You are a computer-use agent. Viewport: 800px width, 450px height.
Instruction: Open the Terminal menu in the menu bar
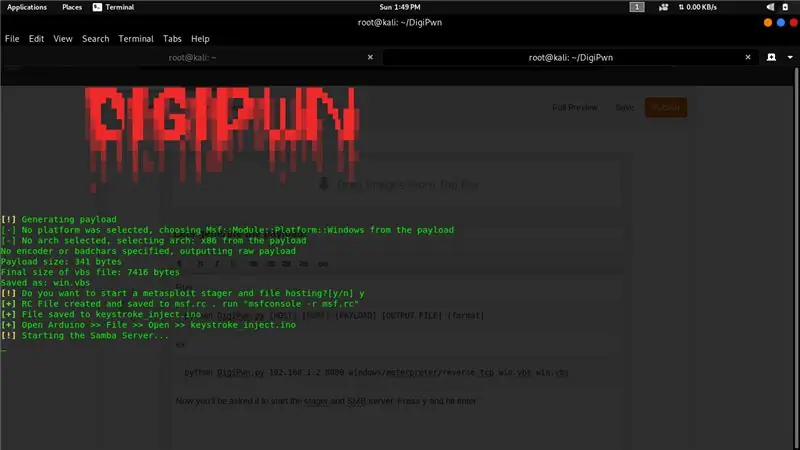tap(136, 39)
